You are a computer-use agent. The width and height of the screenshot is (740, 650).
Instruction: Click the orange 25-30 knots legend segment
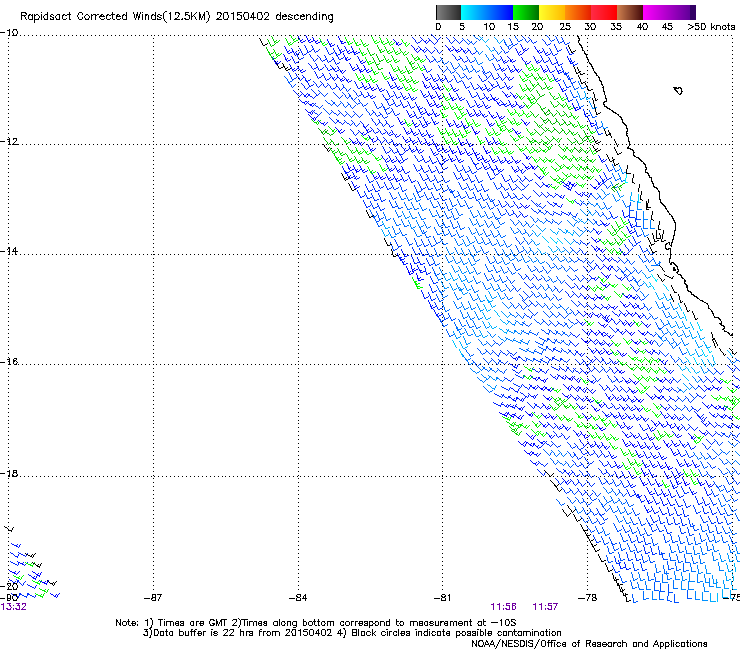[x=578, y=12]
